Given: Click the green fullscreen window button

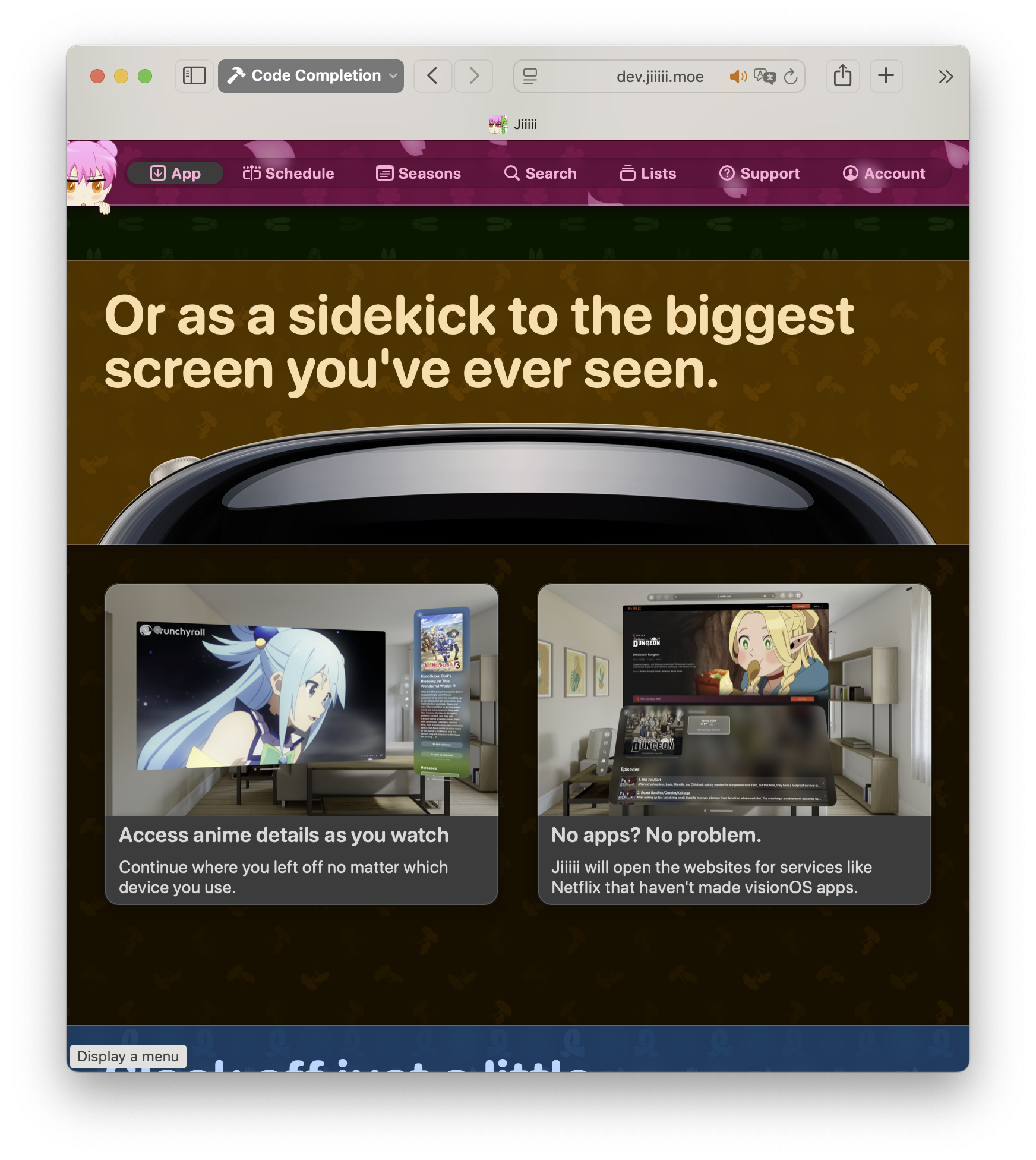Looking at the screenshot, I should (x=145, y=76).
